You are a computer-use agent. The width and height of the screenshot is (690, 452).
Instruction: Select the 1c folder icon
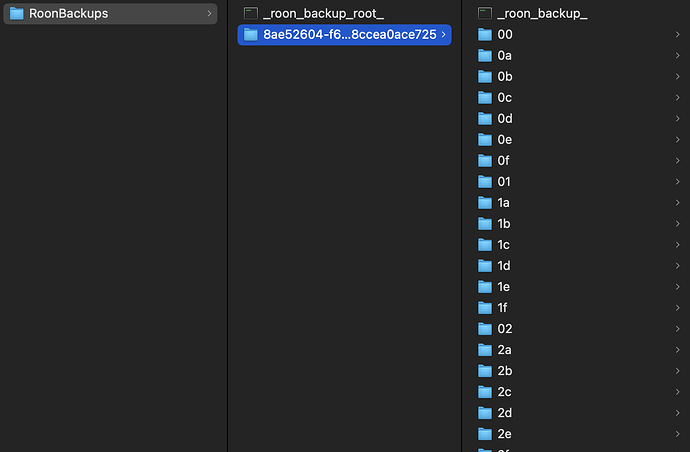coord(485,245)
